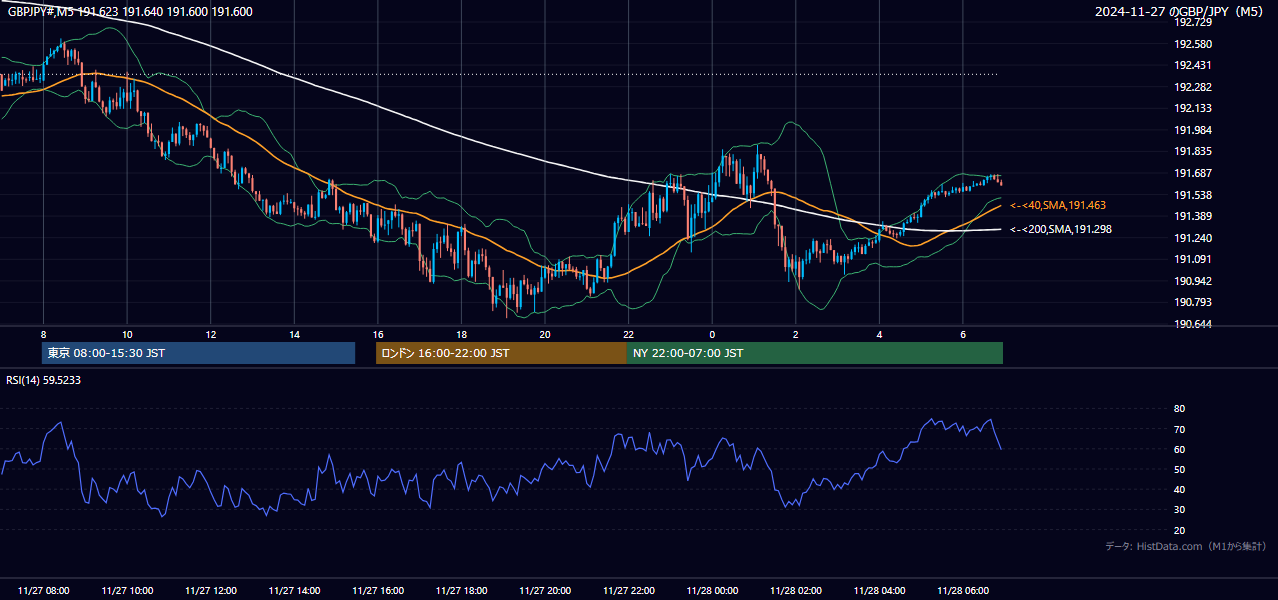The height and width of the screenshot is (600, 1278).
Task: Click RSI scale value 40
Action: click(x=1180, y=490)
